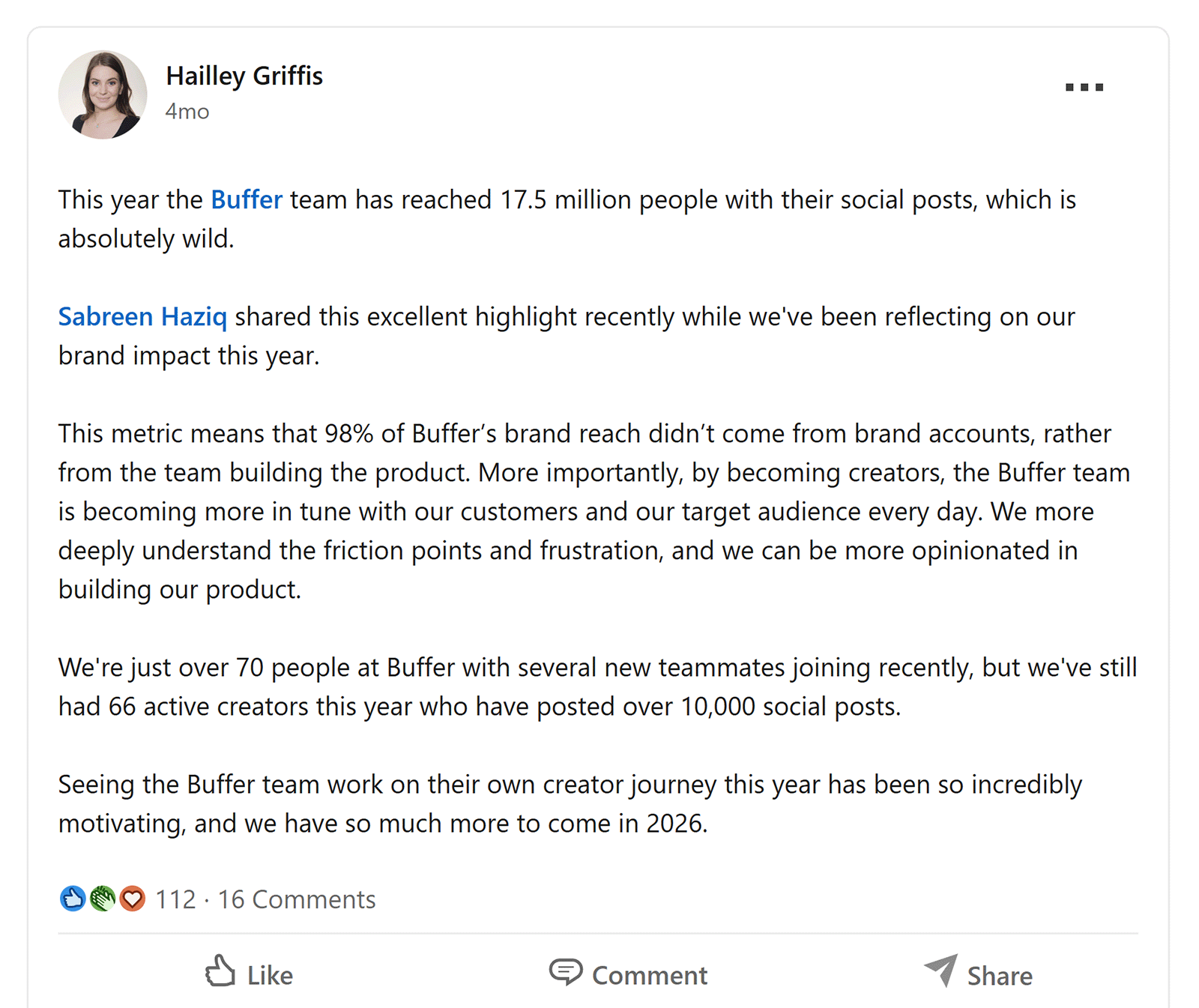Click the paragraph starting "This metric means"
Image resolution: width=1199 pixels, height=1008 pixels.
[585, 512]
